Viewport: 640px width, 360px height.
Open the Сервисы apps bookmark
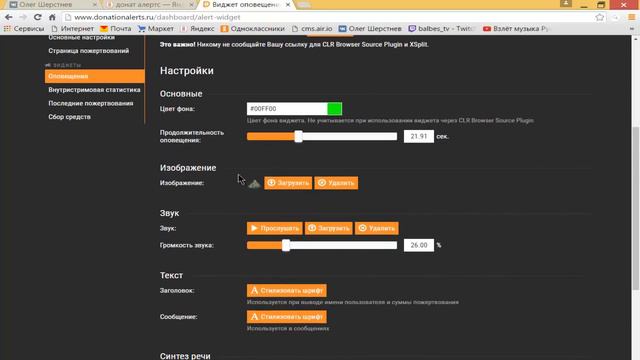[24, 29]
